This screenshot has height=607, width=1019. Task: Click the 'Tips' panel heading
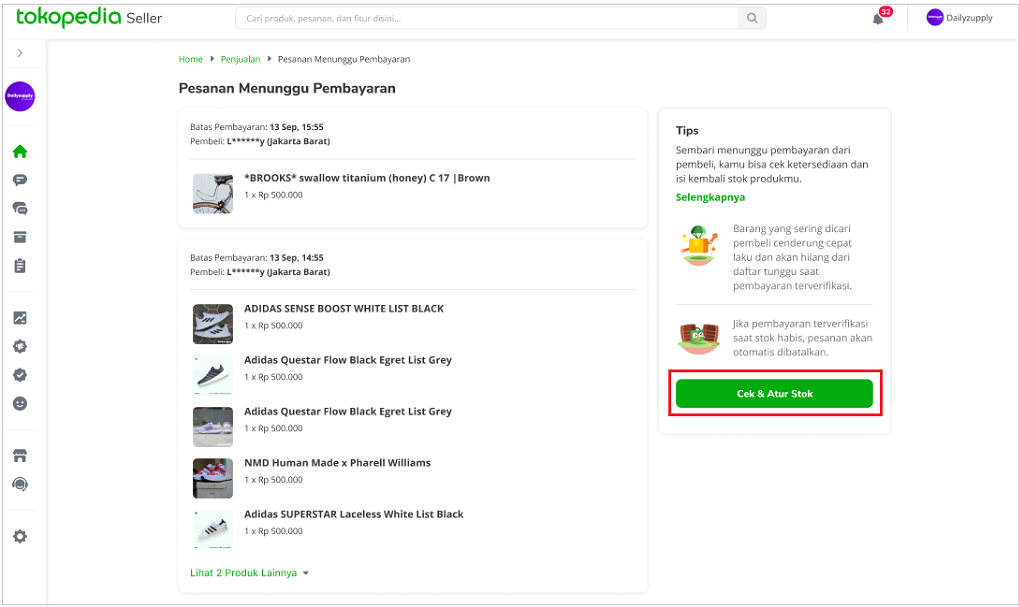coord(687,131)
